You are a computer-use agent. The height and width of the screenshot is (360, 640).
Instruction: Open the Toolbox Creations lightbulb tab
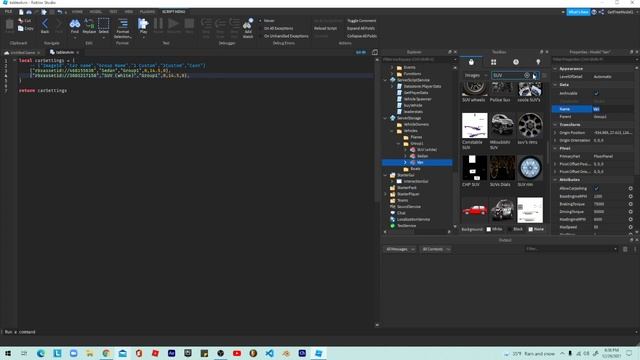pos(538,62)
